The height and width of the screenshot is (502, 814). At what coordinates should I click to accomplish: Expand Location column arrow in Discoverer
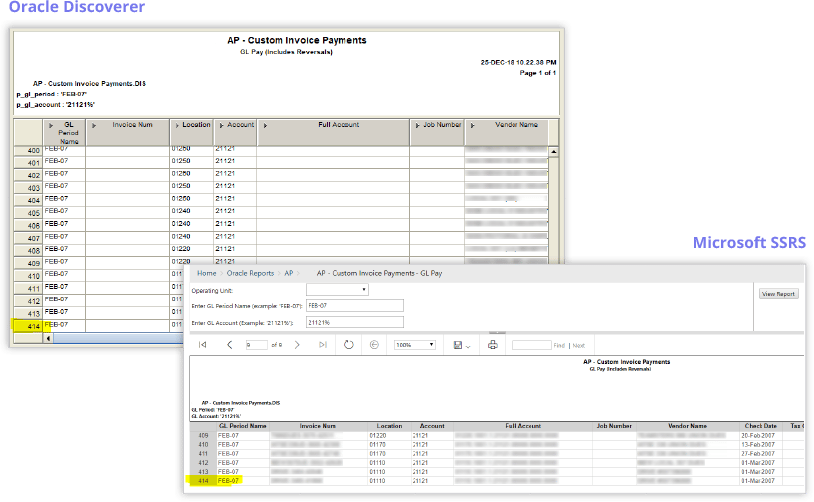coord(177,126)
